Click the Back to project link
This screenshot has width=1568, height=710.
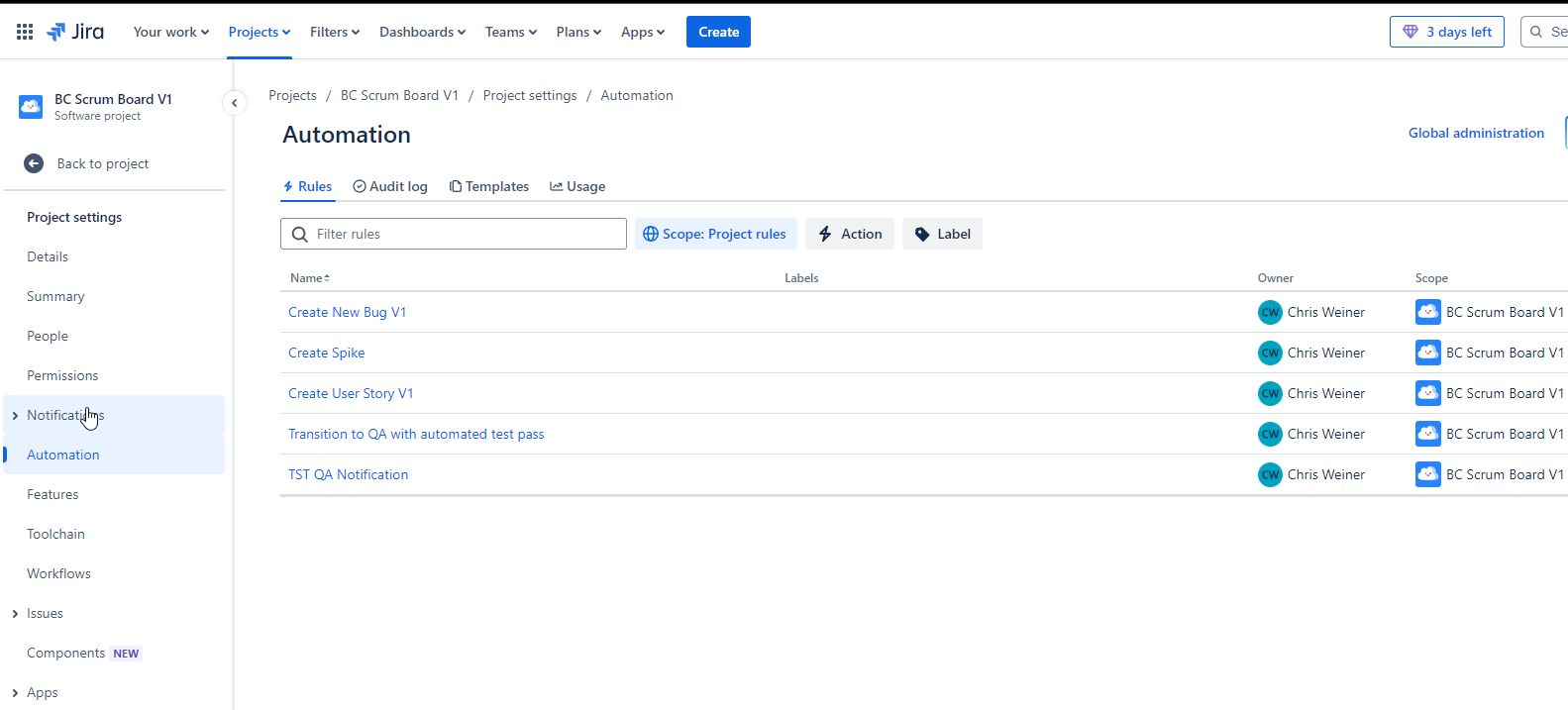pyautogui.click(x=102, y=163)
